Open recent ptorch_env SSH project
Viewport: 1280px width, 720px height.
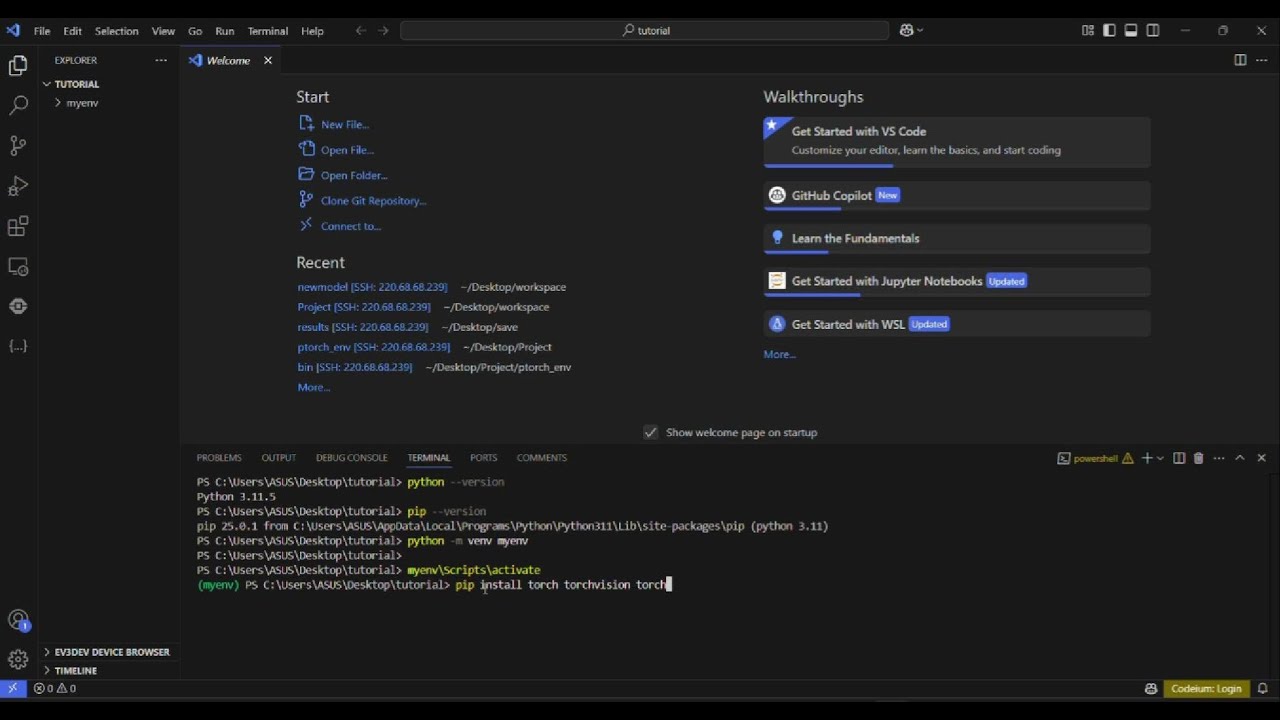click(x=373, y=347)
